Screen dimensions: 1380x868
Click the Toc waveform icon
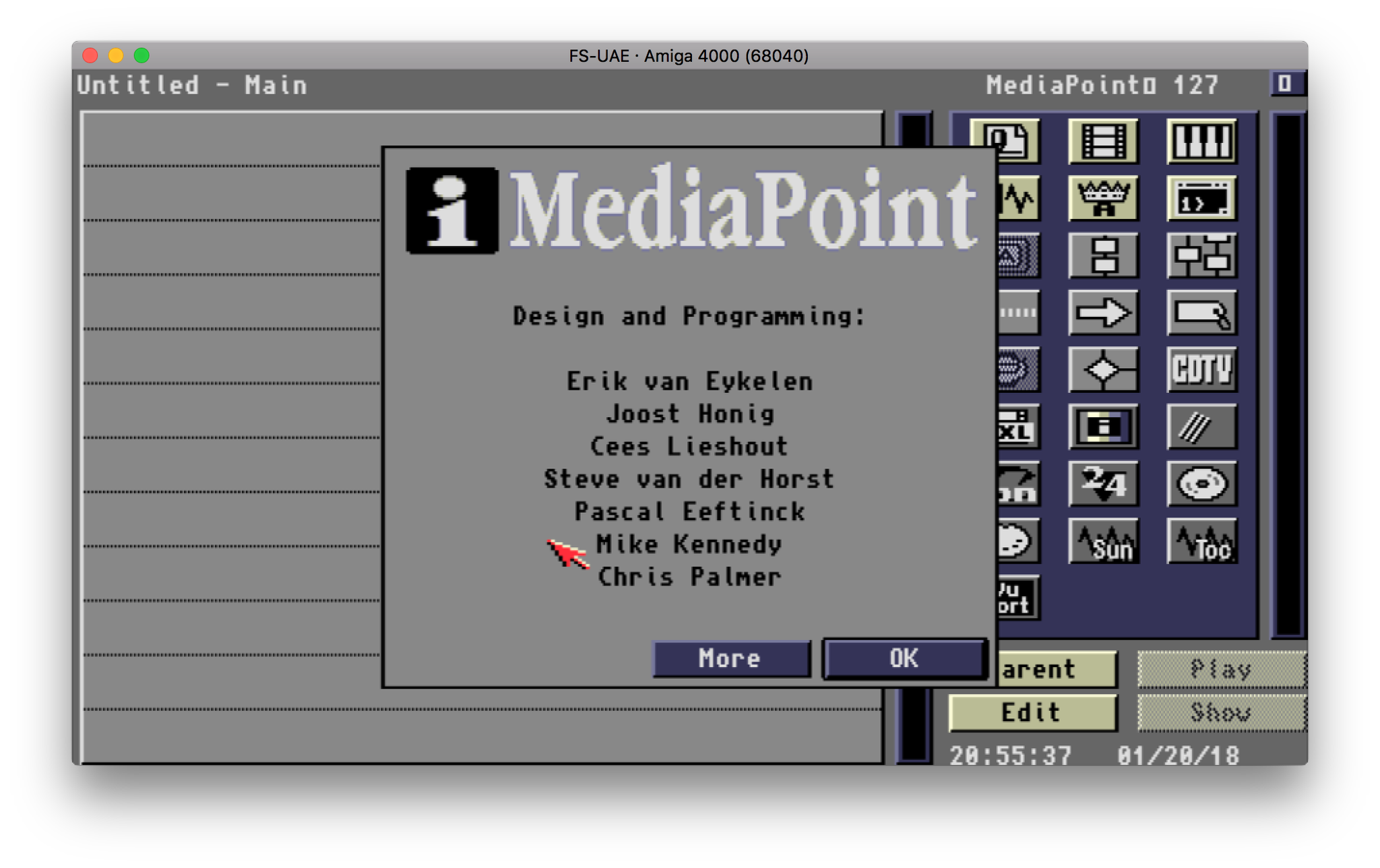(x=1203, y=542)
